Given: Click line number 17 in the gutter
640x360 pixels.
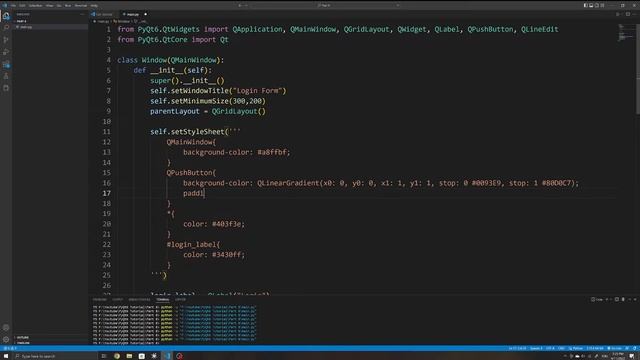Looking at the screenshot, I should (107, 193).
